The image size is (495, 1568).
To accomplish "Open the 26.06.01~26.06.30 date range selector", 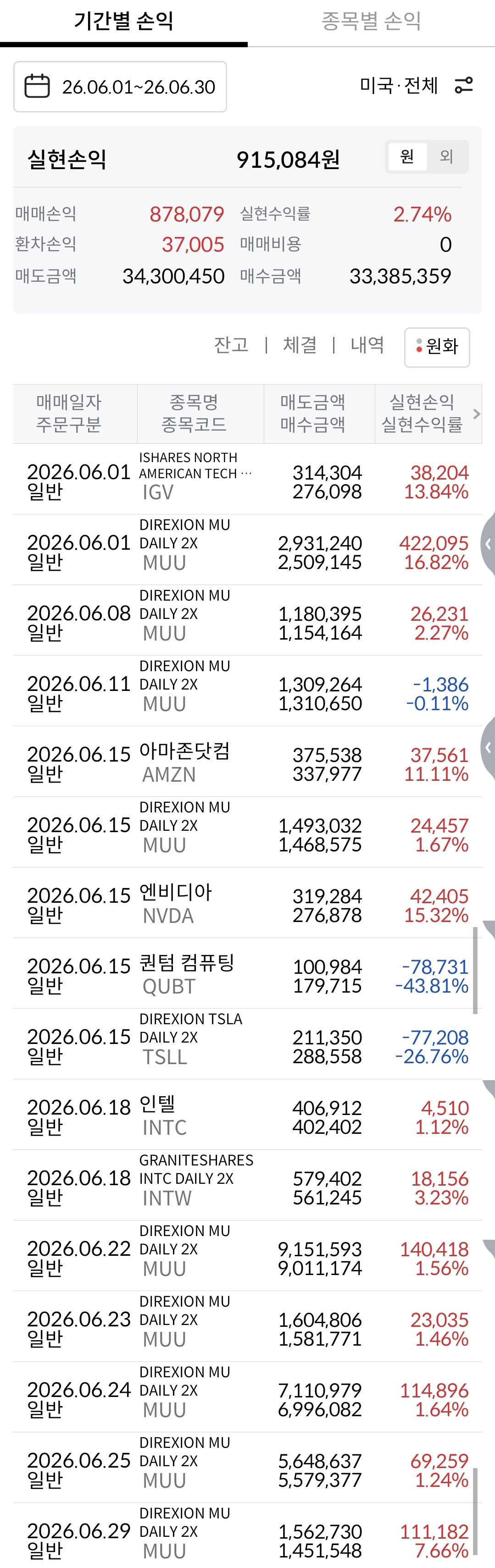I will (x=120, y=87).
